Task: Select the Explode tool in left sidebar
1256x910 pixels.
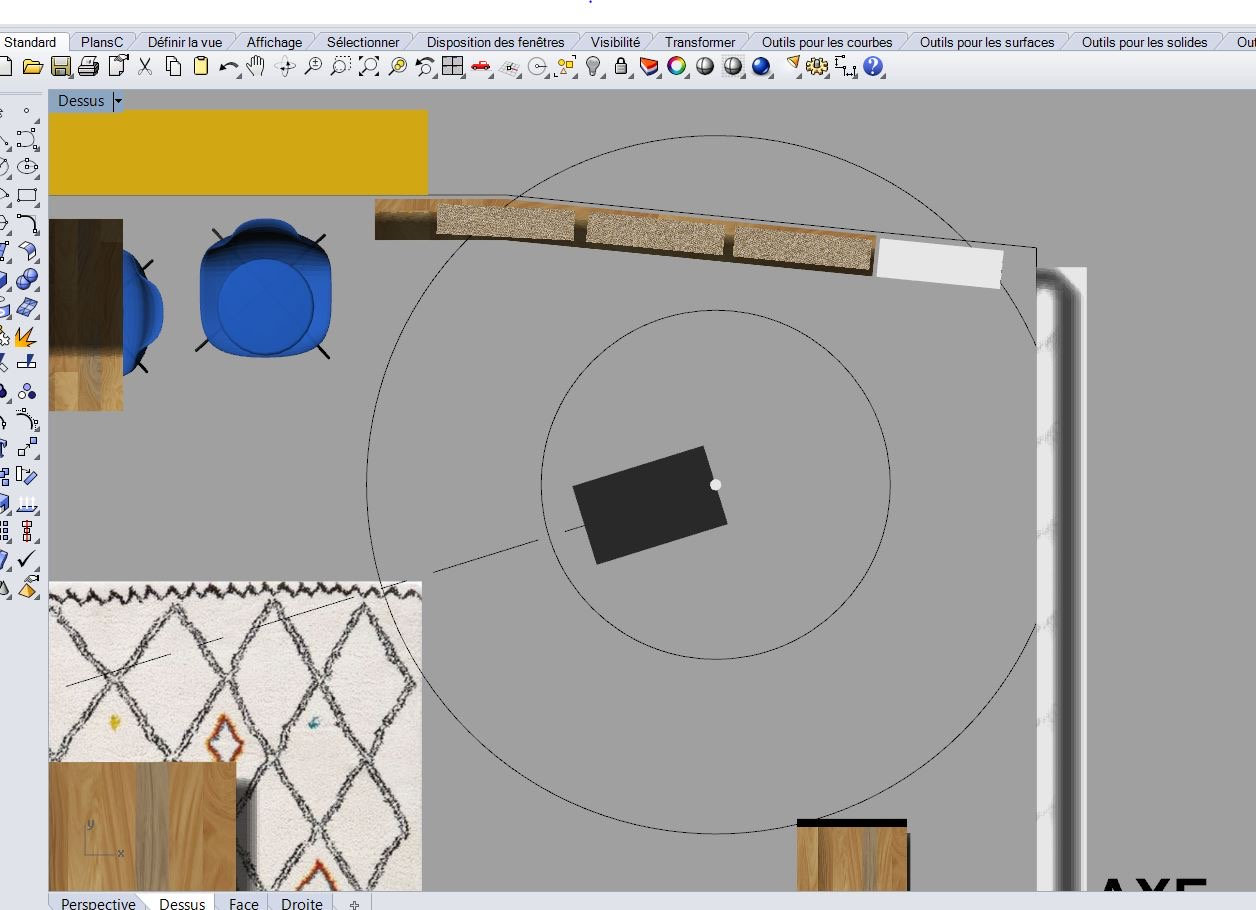Action: tap(26, 336)
